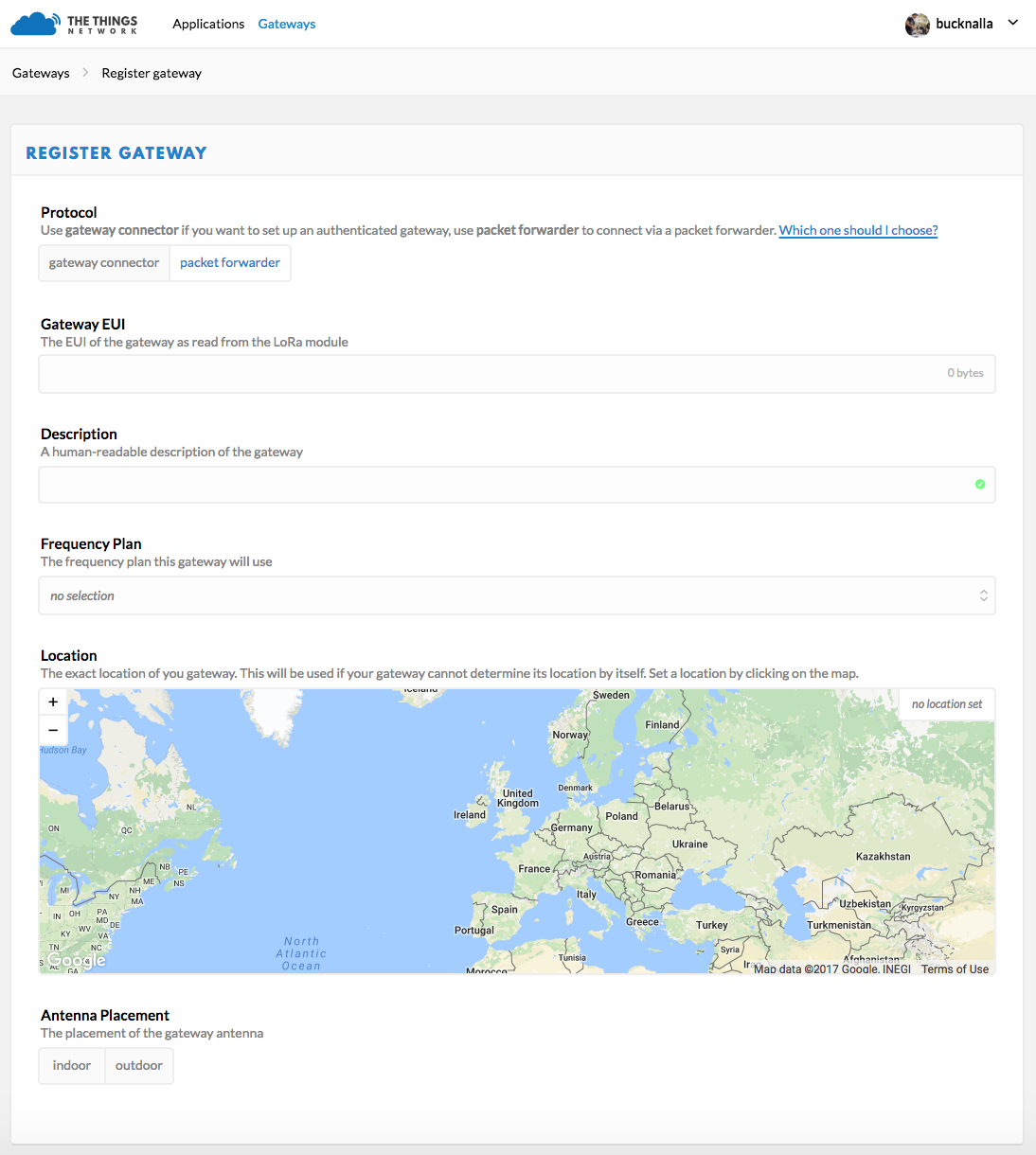
Task: Click Spain on the map
Action: click(x=505, y=909)
